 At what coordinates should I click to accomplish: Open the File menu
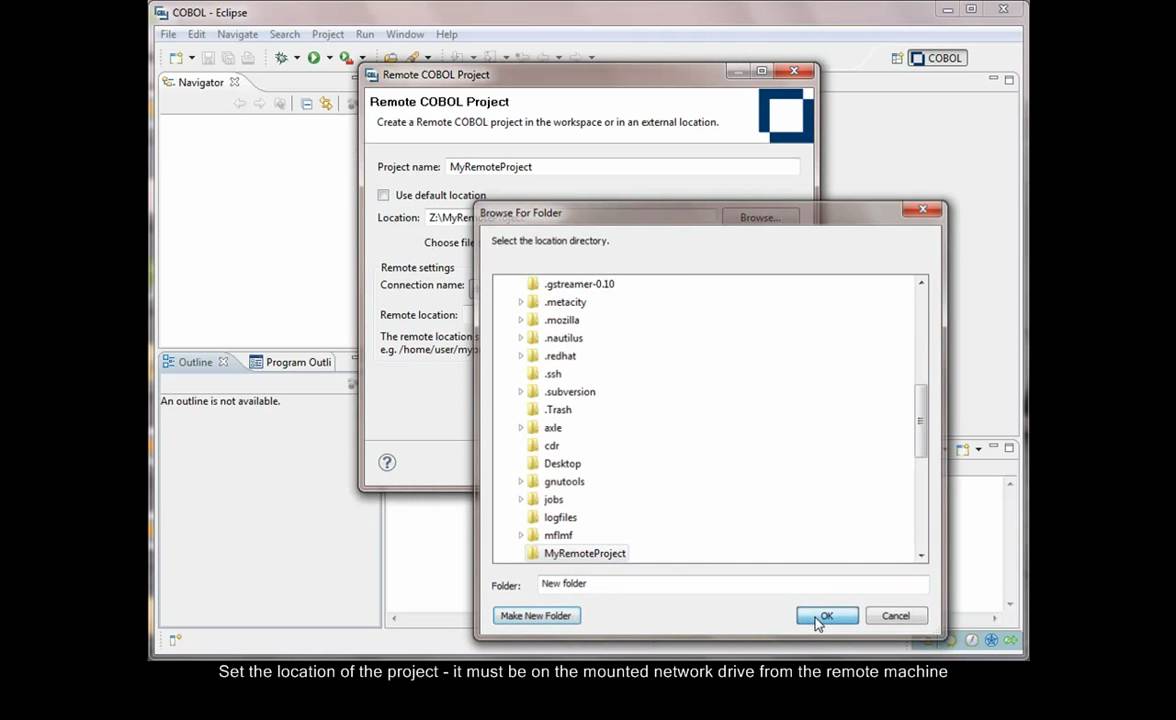point(168,34)
